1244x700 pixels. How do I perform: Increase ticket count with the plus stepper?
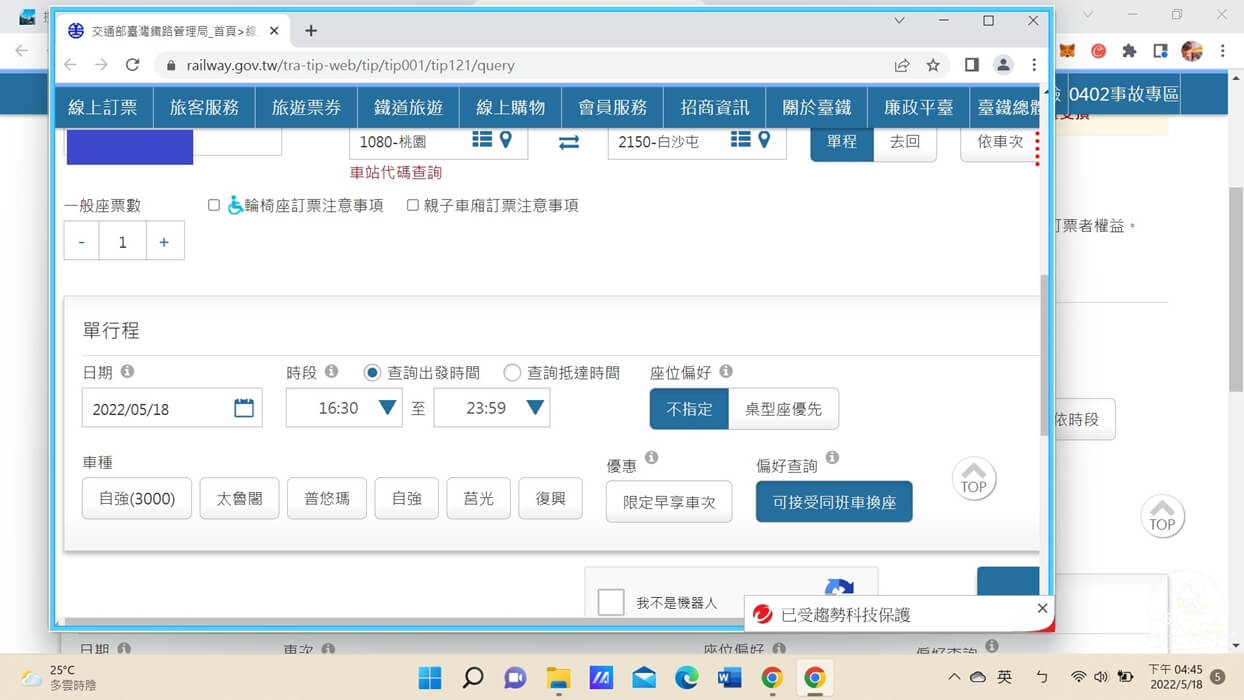tap(164, 240)
